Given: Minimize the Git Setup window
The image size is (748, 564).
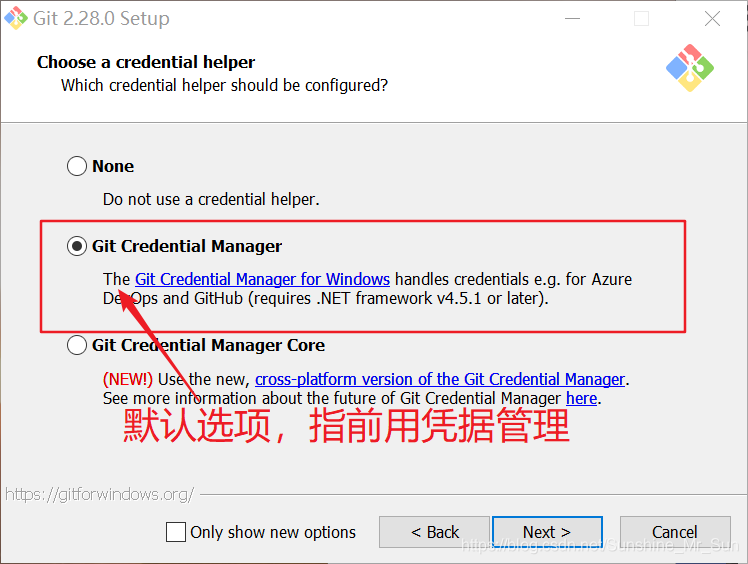Looking at the screenshot, I should pyautogui.click(x=571, y=18).
